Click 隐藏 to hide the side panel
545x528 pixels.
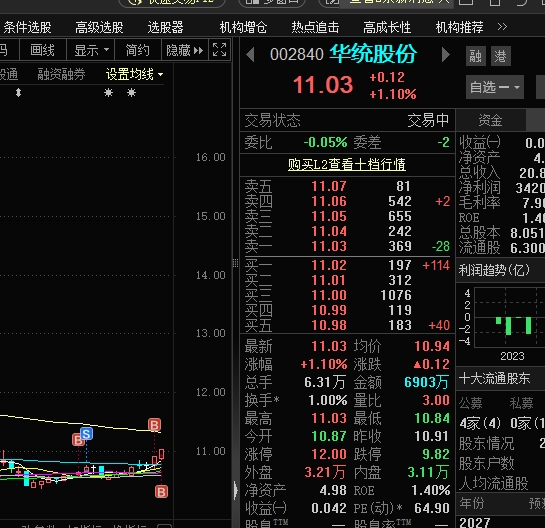(185, 50)
